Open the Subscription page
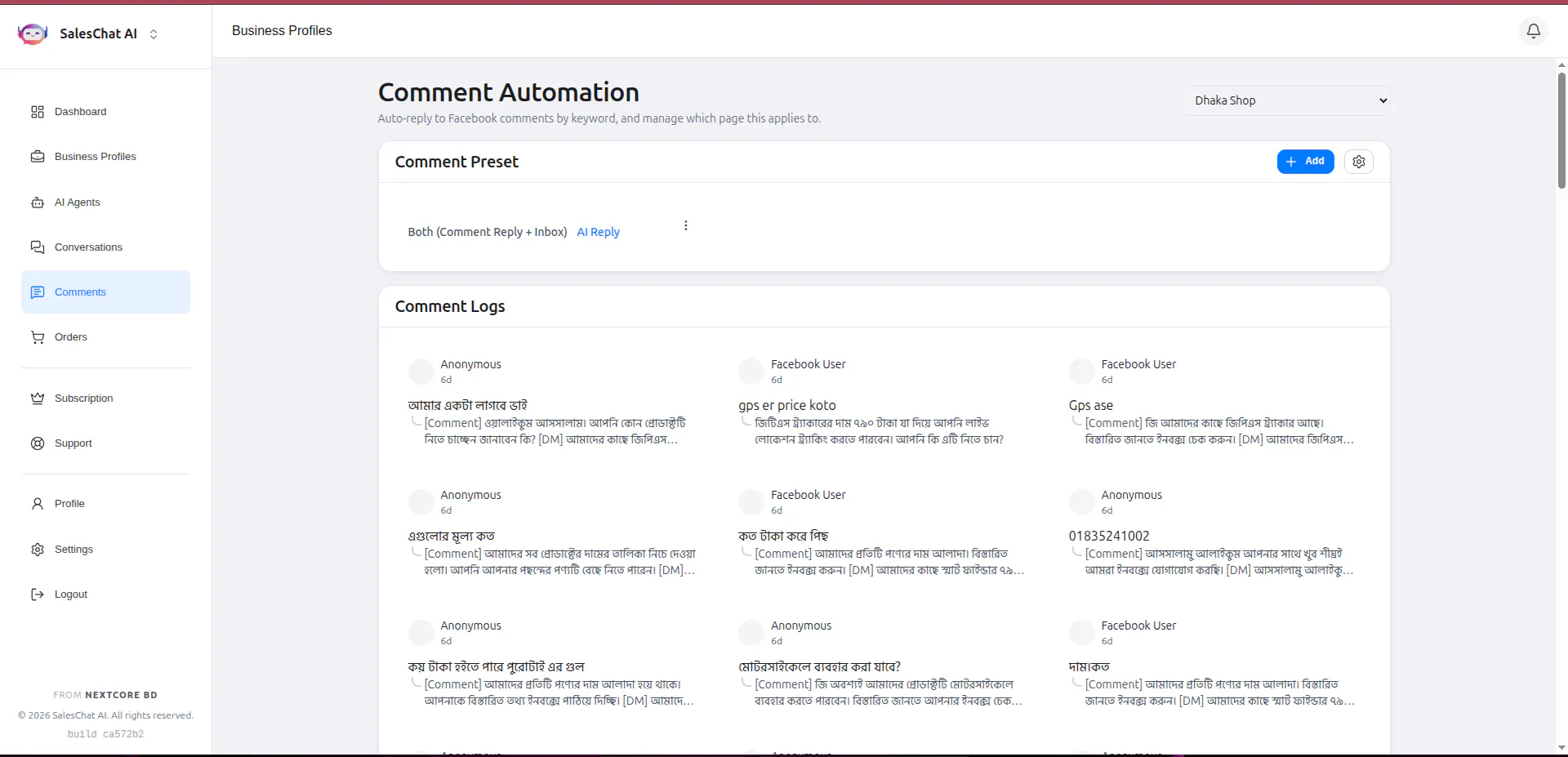 click(105, 399)
